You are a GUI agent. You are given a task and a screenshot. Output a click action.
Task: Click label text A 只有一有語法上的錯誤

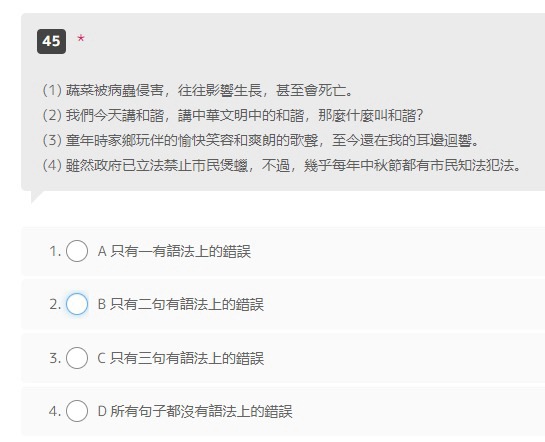(174, 251)
